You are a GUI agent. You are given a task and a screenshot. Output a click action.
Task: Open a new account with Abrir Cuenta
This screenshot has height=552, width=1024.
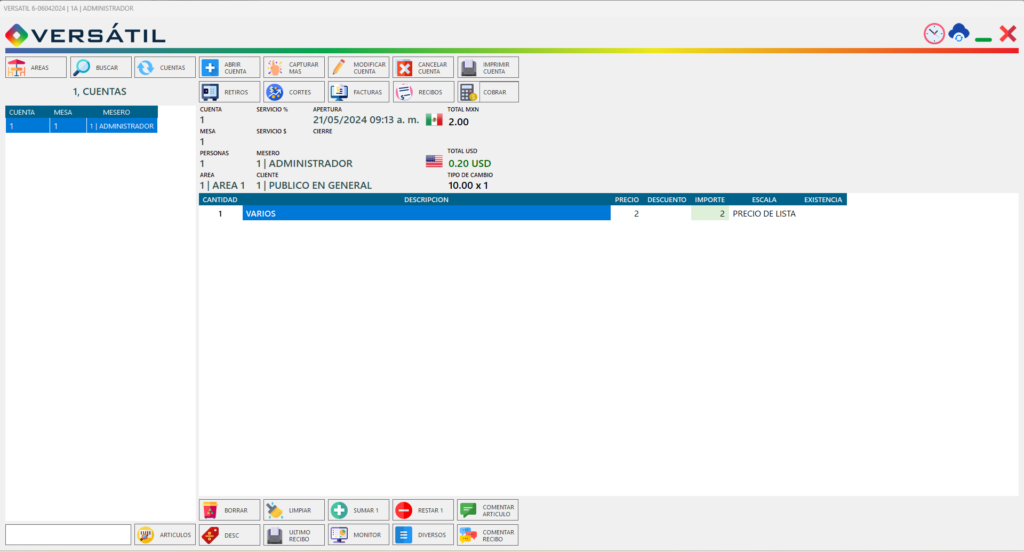click(229, 67)
